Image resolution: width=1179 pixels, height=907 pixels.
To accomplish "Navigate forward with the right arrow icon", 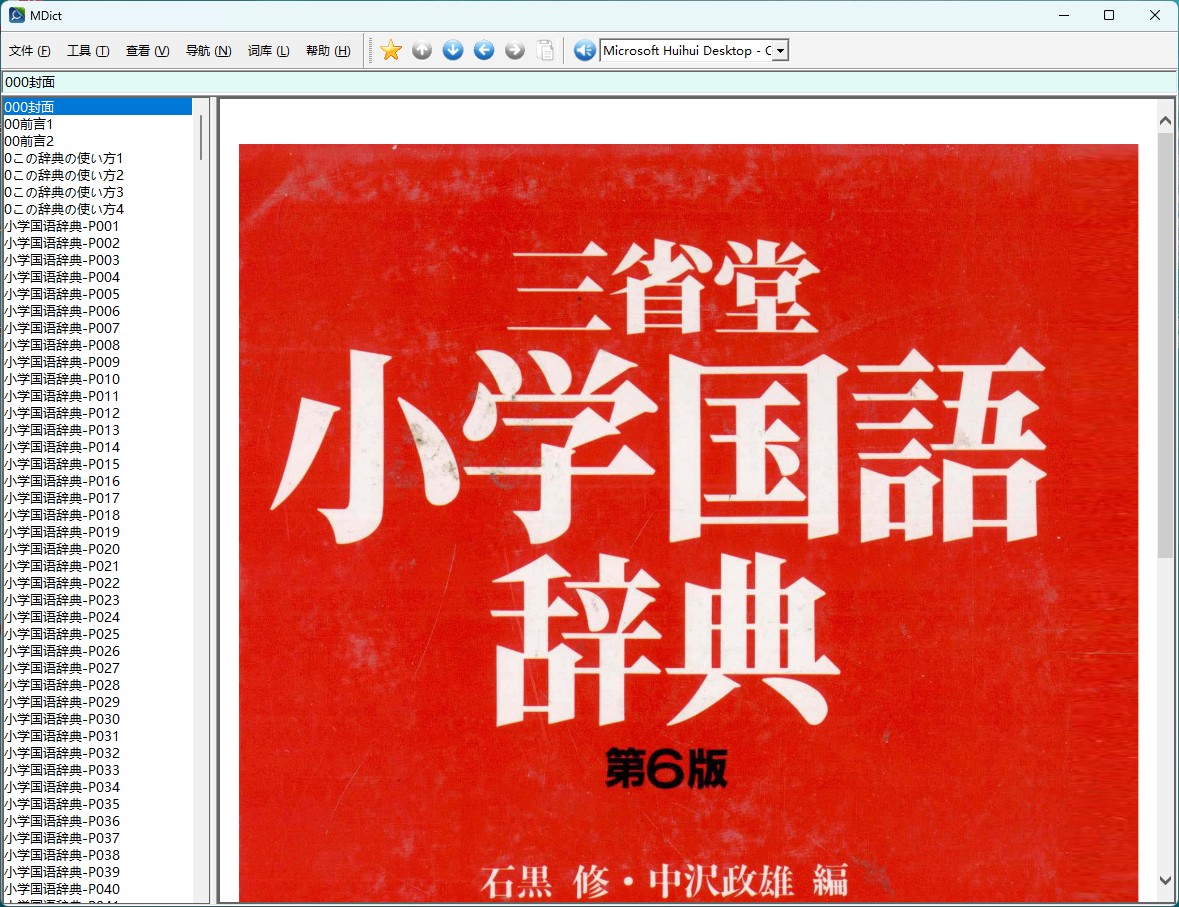I will click(x=515, y=50).
